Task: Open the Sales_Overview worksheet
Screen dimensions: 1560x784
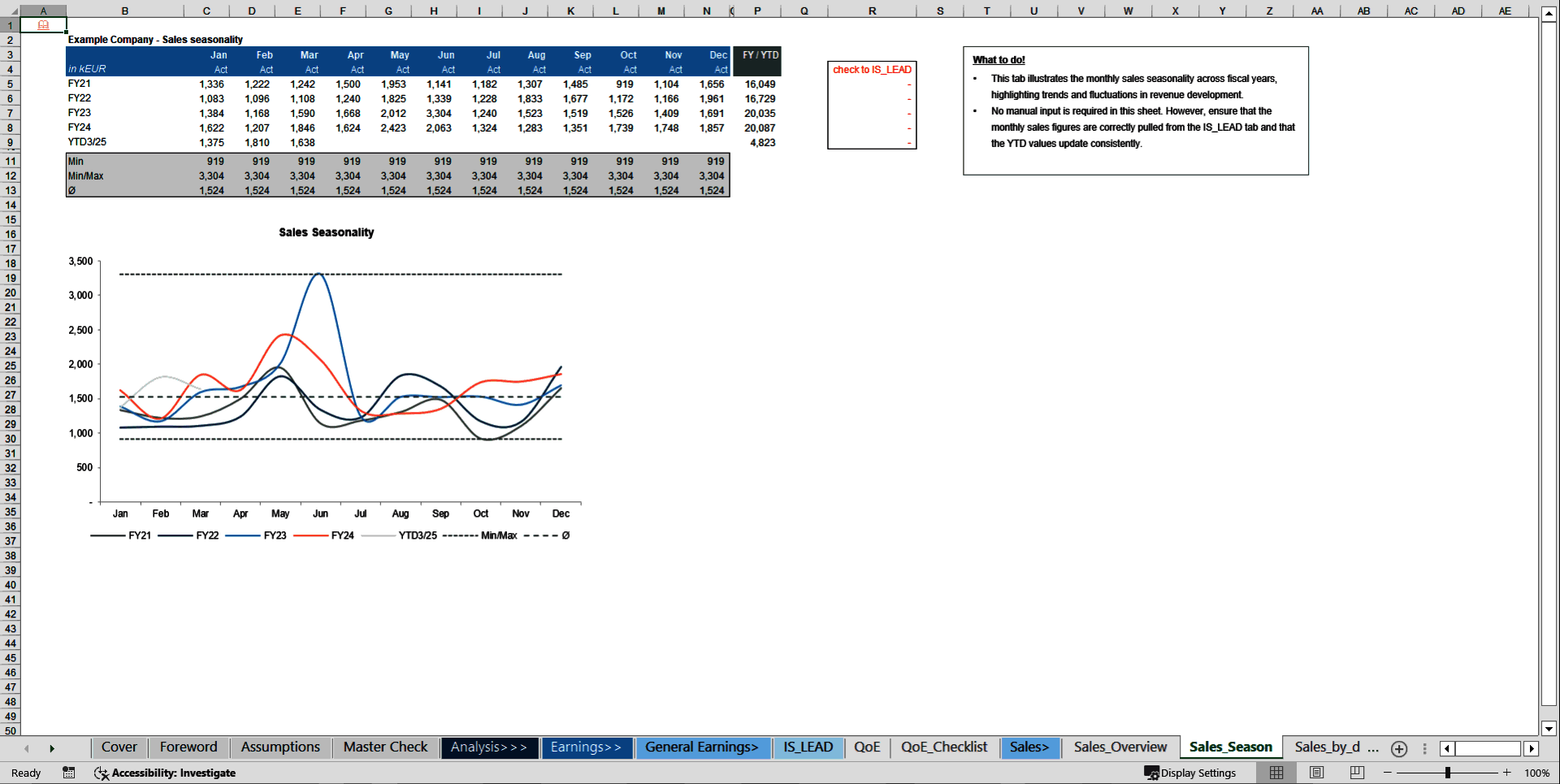Action: [x=1120, y=747]
